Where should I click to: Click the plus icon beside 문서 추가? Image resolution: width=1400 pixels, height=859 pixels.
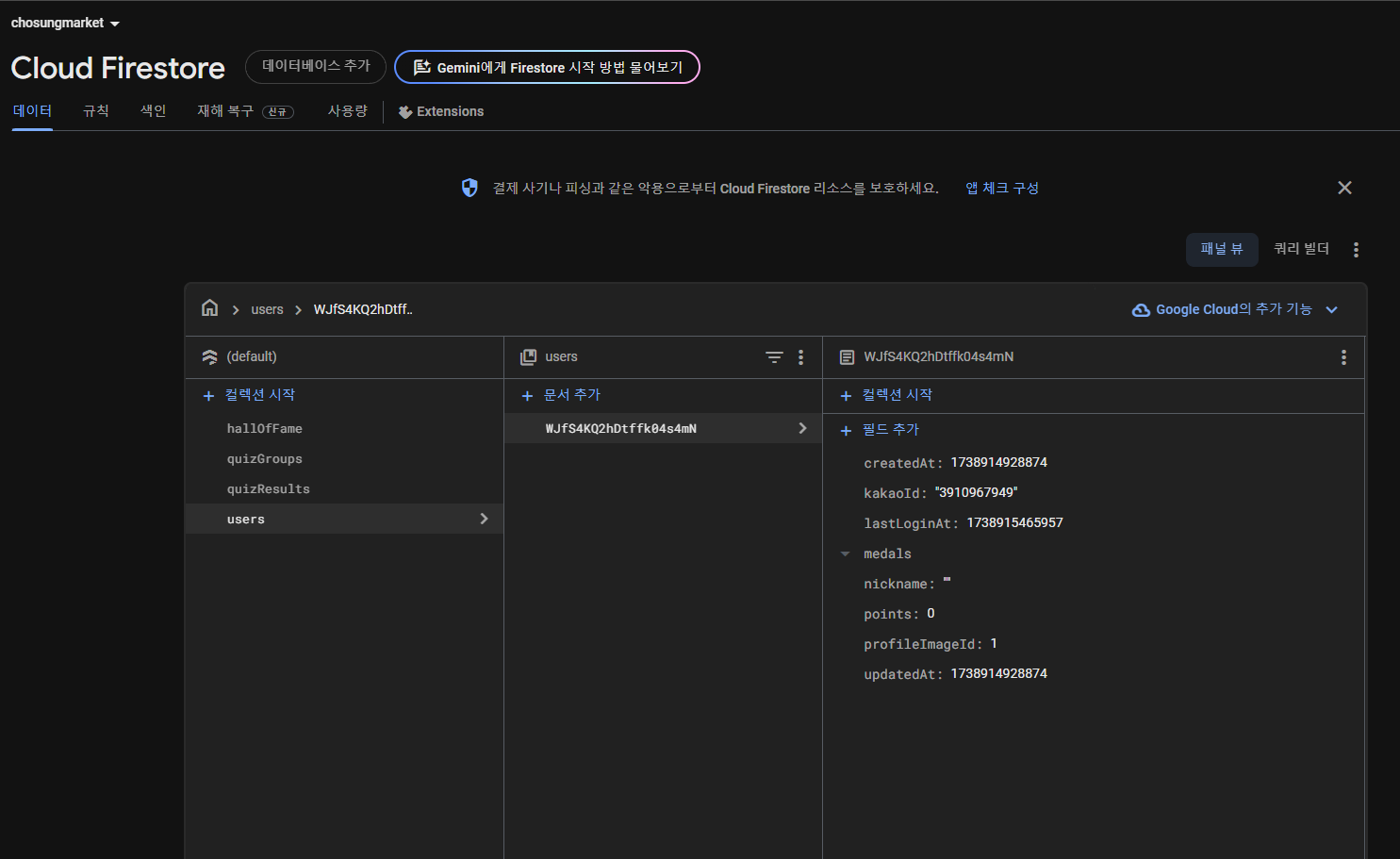(x=527, y=396)
